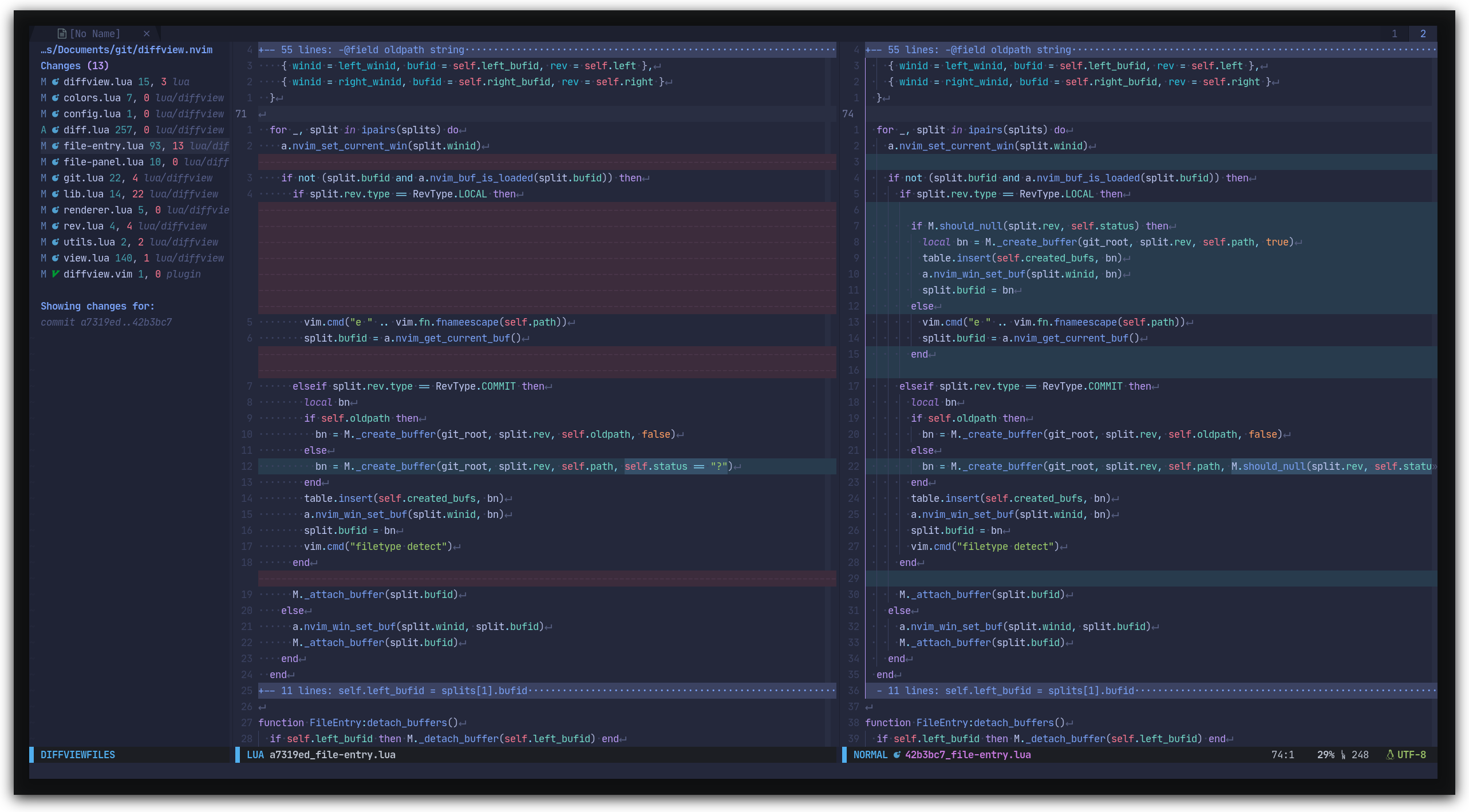Switch to tab page 1

point(1395,34)
